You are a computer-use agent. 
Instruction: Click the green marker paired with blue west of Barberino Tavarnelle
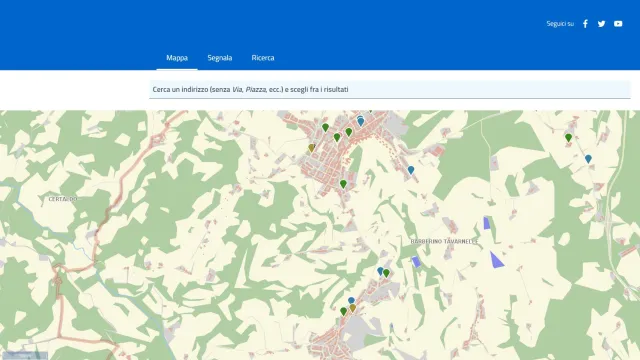click(x=386, y=273)
